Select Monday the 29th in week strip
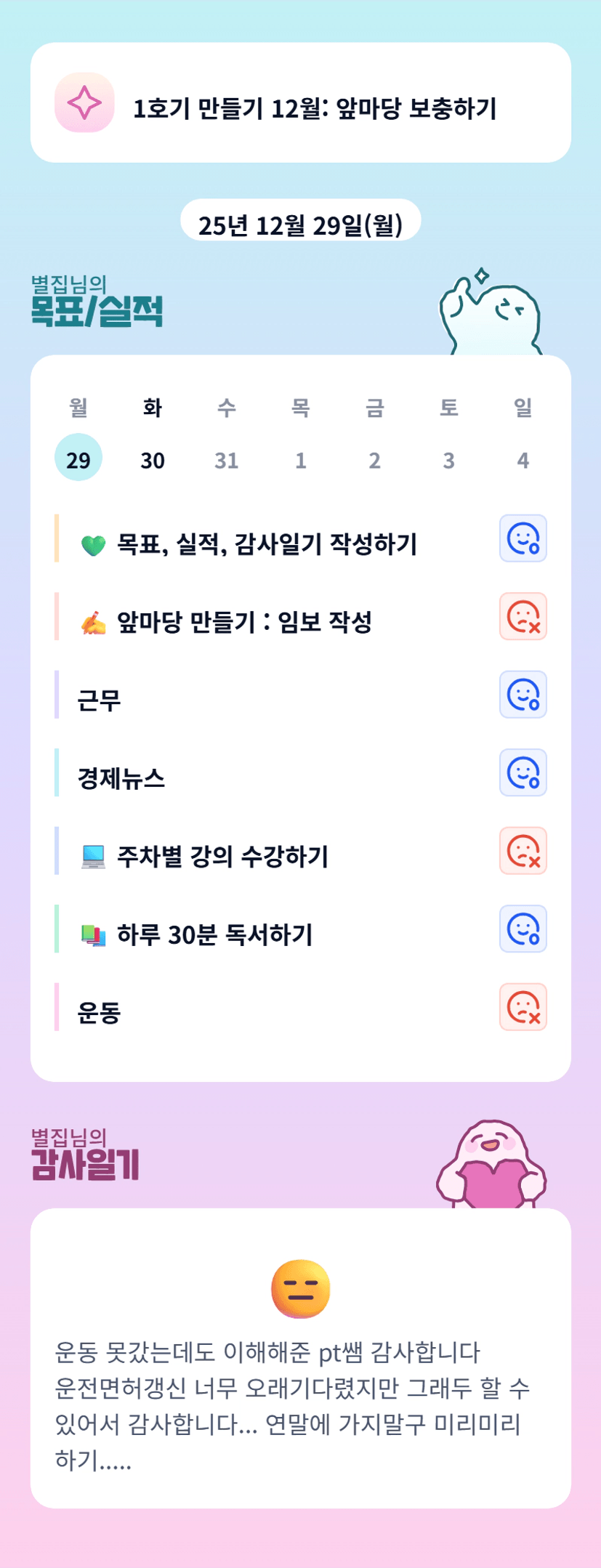Screen dimensions: 601x1568 point(78,458)
